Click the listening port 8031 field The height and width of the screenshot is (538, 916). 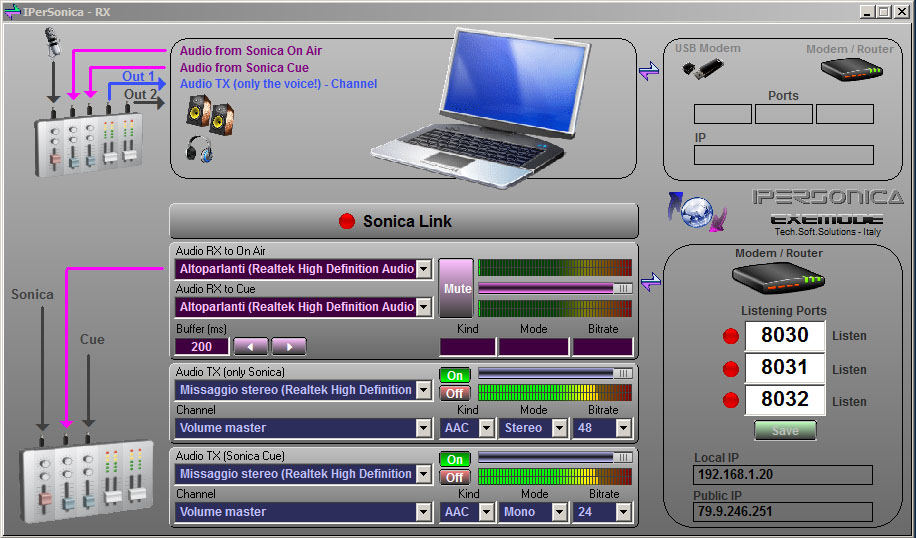coord(785,367)
